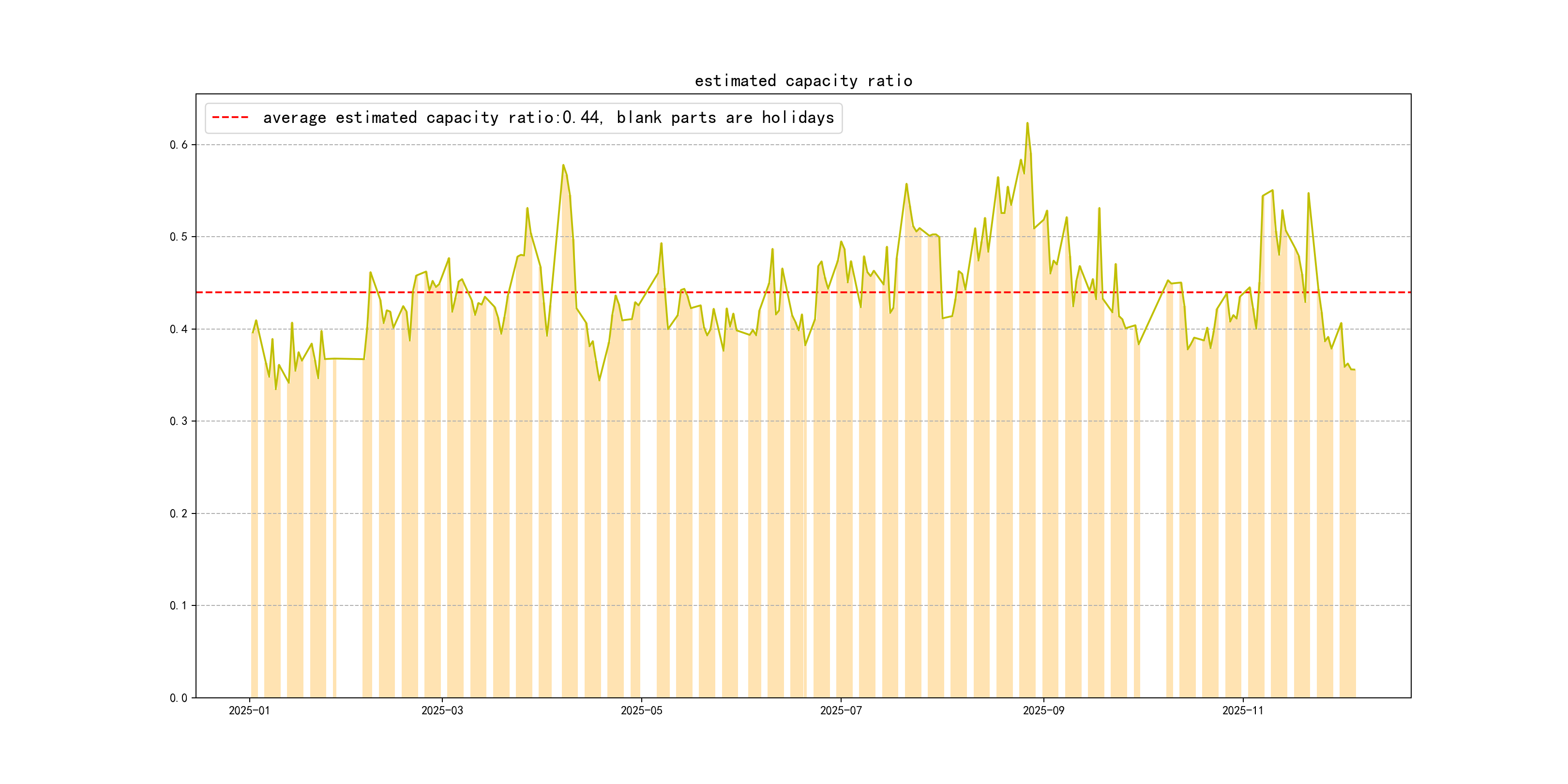Click the 2025-05 x-axis label

click(641, 710)
